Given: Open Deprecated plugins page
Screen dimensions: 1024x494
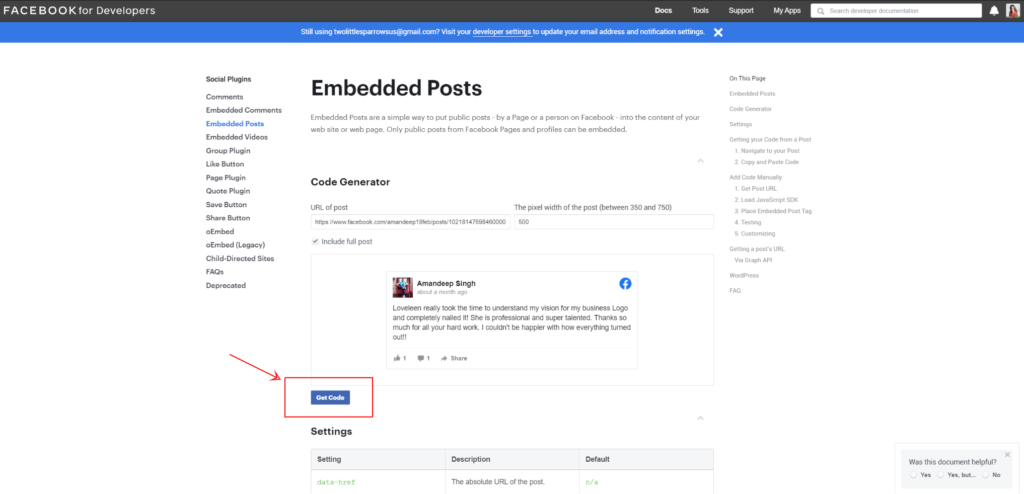Looking at the screenshot, I should tap(225, 286).
